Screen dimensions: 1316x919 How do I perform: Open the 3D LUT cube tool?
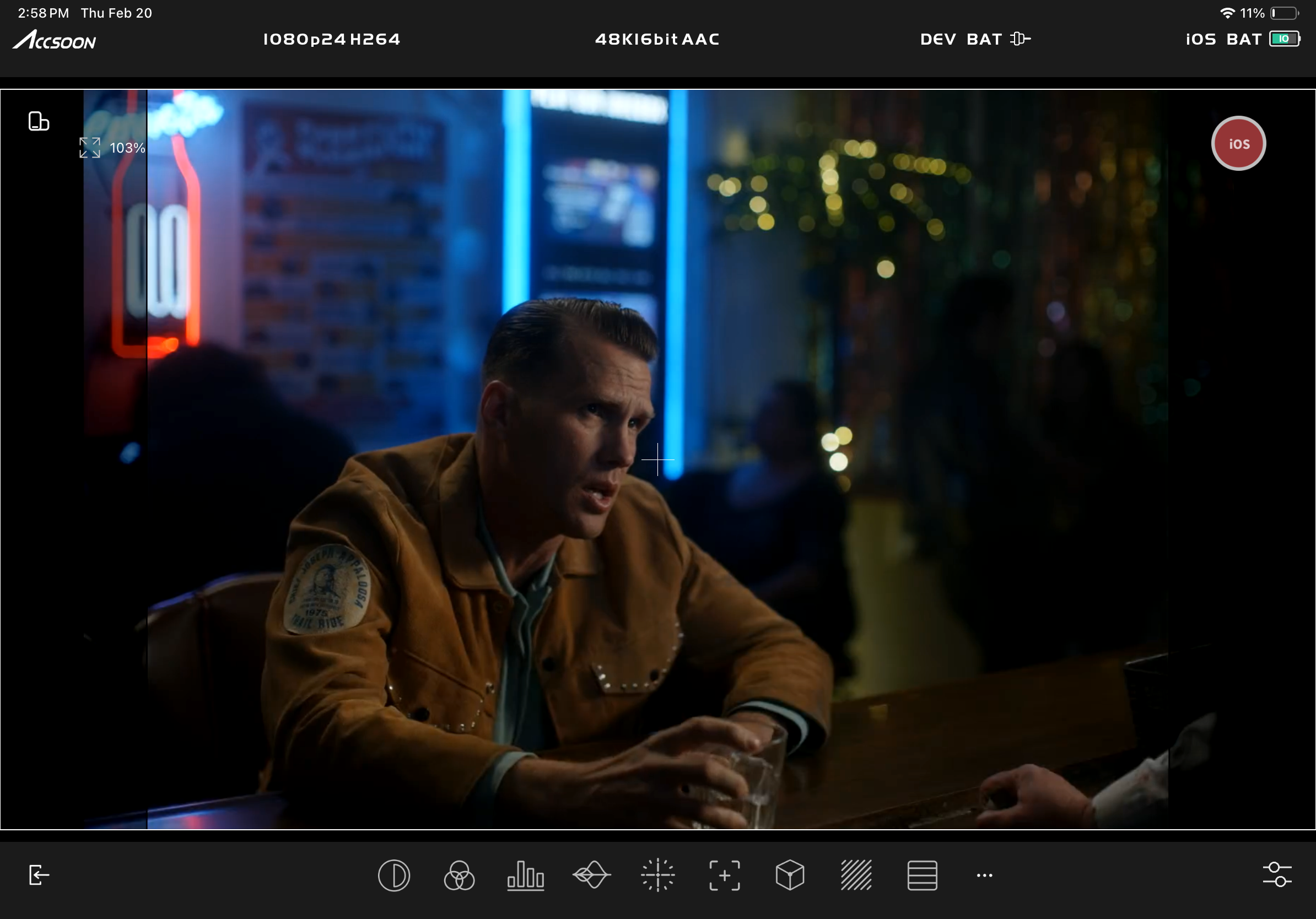tap(790, 875)
